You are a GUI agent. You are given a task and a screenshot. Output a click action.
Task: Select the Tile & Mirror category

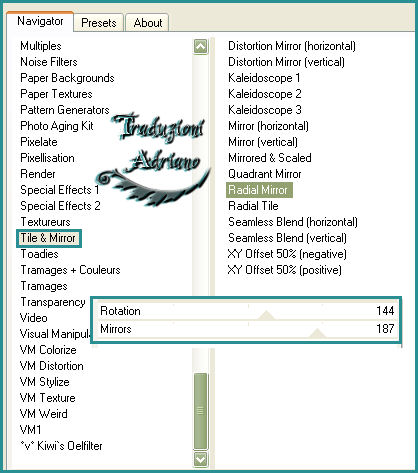[x=49, y=238]
